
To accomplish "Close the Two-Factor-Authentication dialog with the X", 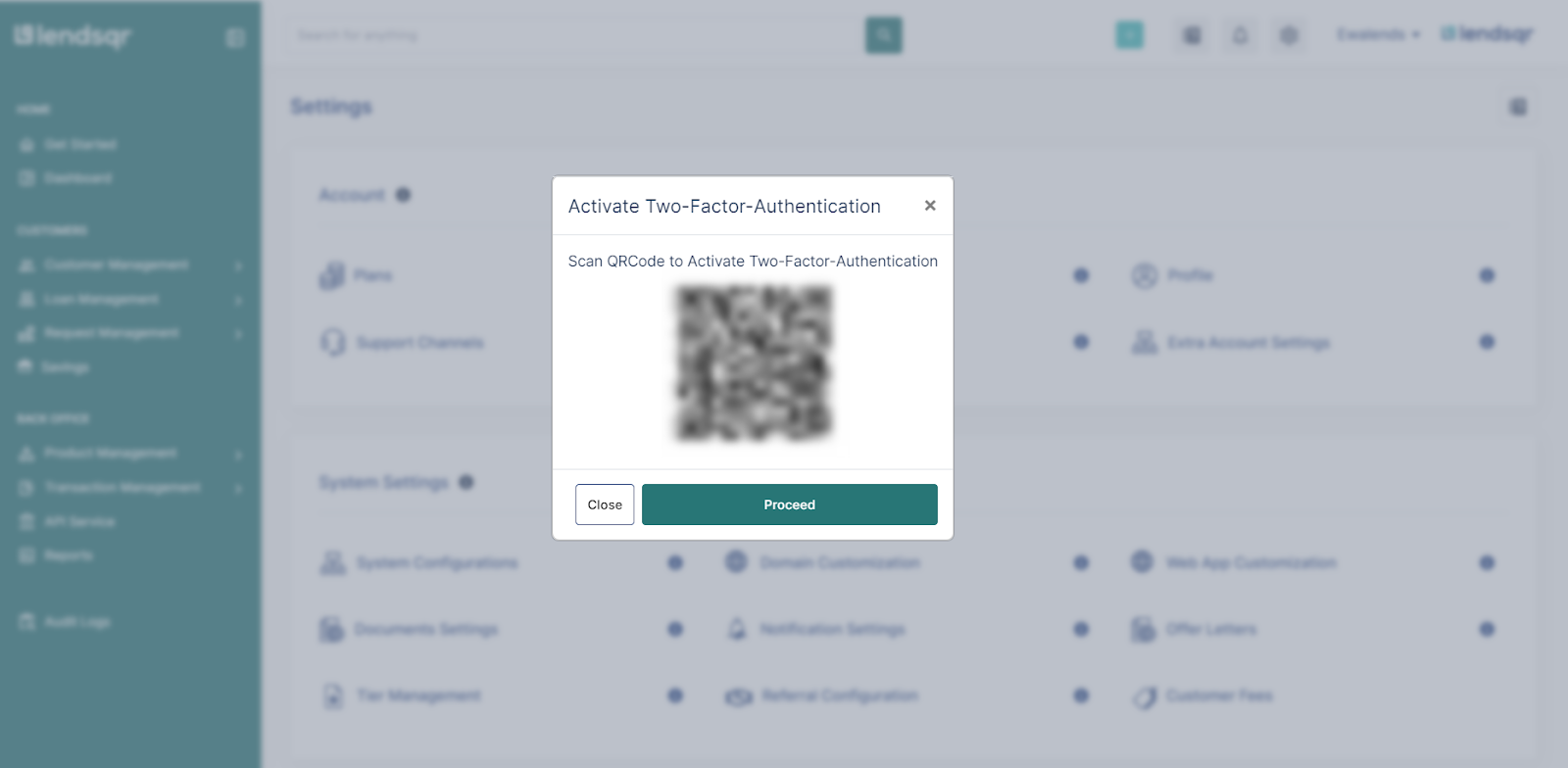I will click(930, 205).
